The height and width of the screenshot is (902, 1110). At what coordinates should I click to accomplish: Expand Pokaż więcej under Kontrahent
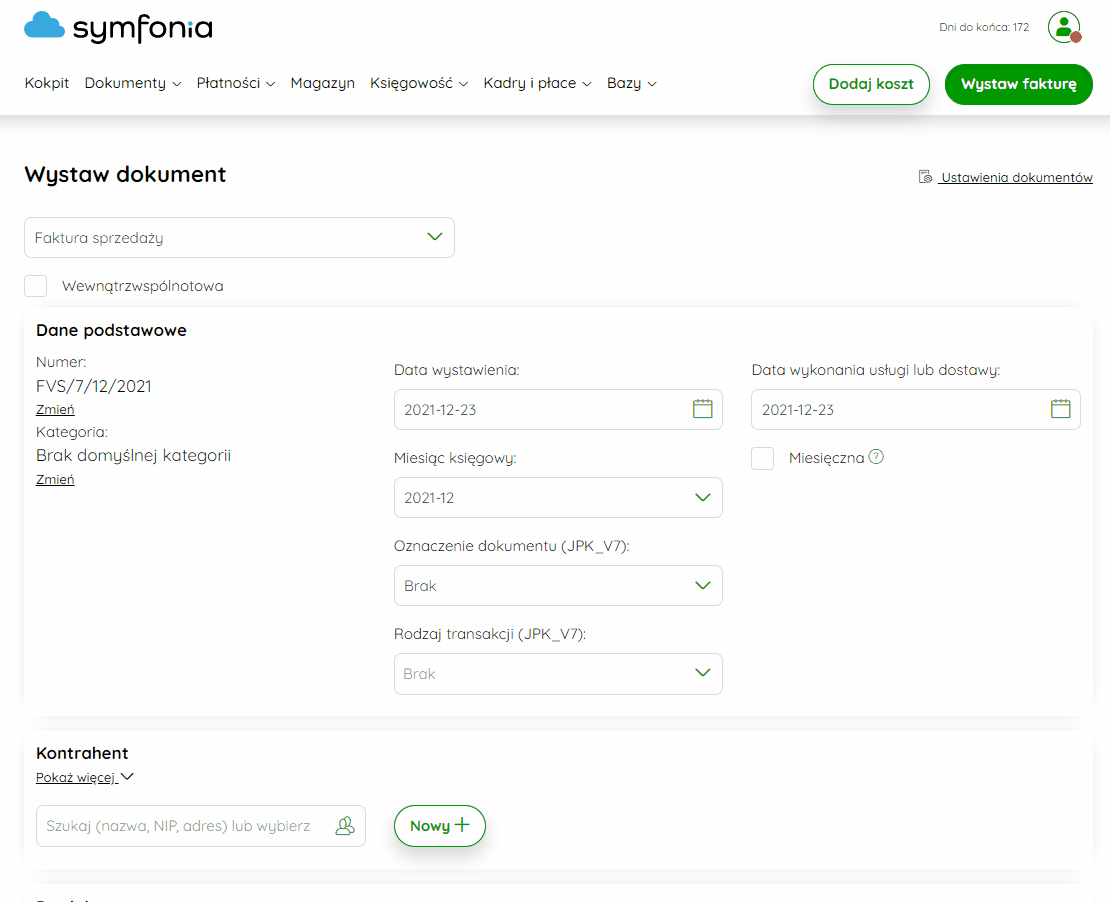tap(84, 777)
